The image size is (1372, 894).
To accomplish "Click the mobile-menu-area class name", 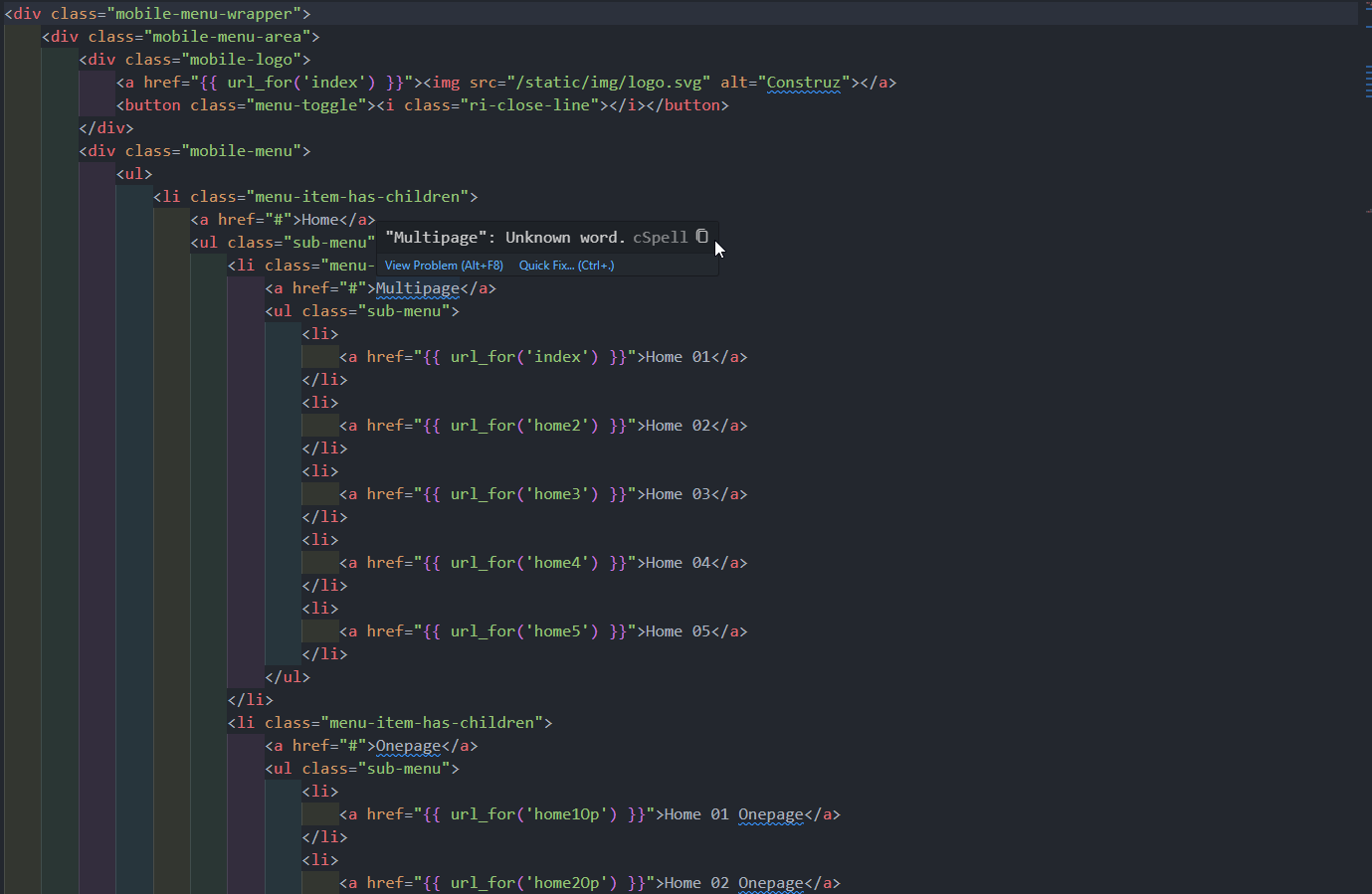I will pyautogui.click(x=228, y=37).
